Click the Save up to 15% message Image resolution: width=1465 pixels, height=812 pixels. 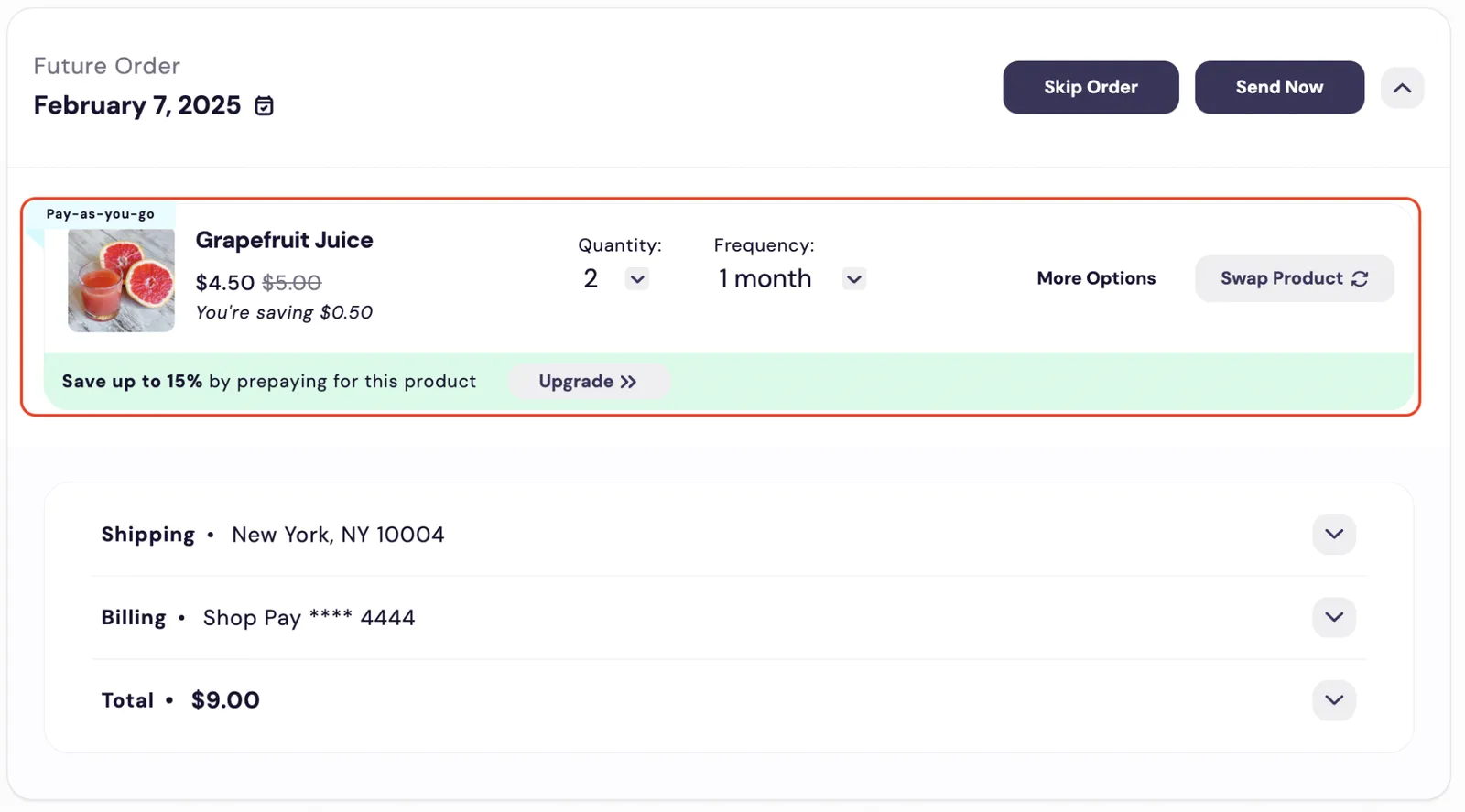269,382
